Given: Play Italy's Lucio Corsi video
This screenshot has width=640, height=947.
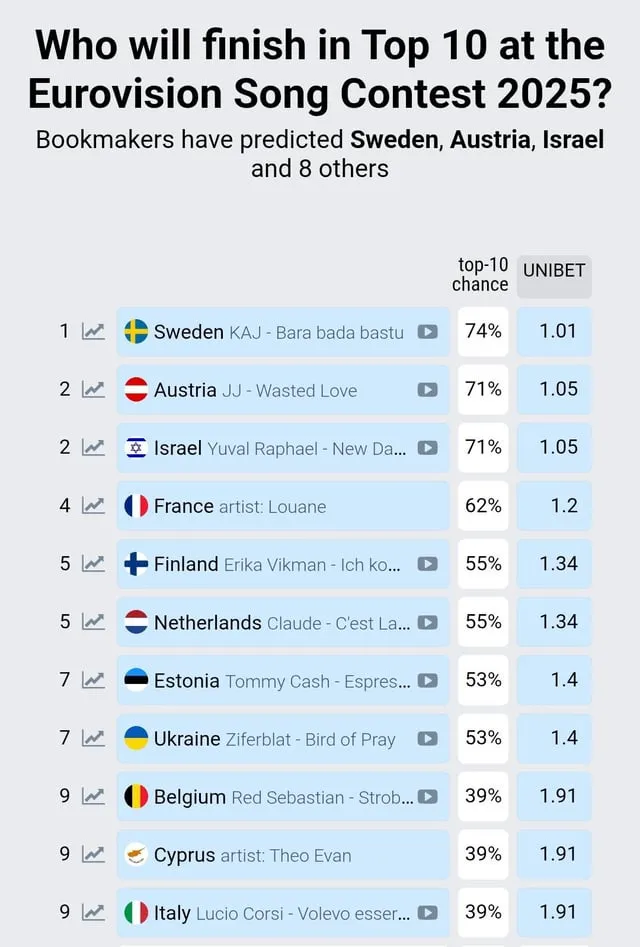Looking at the screenshot, I should [427, 912].
